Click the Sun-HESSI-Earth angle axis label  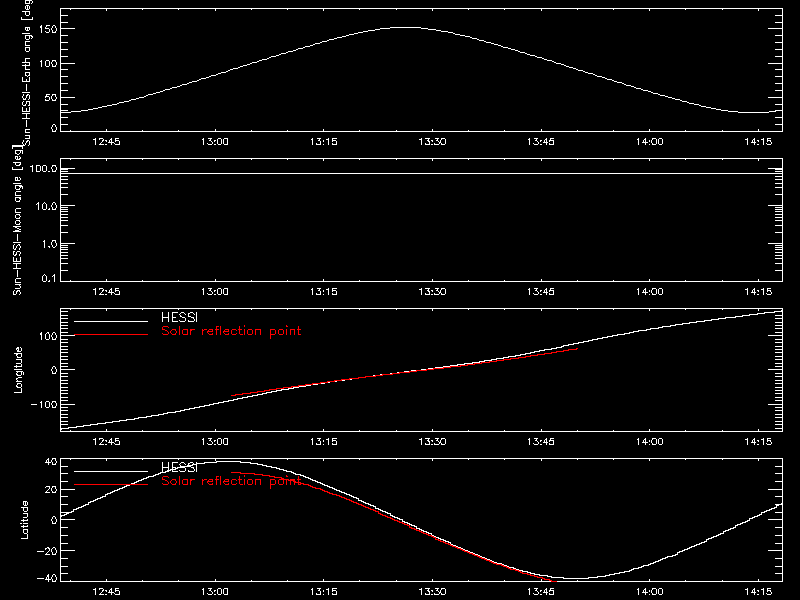pos(27,71)
